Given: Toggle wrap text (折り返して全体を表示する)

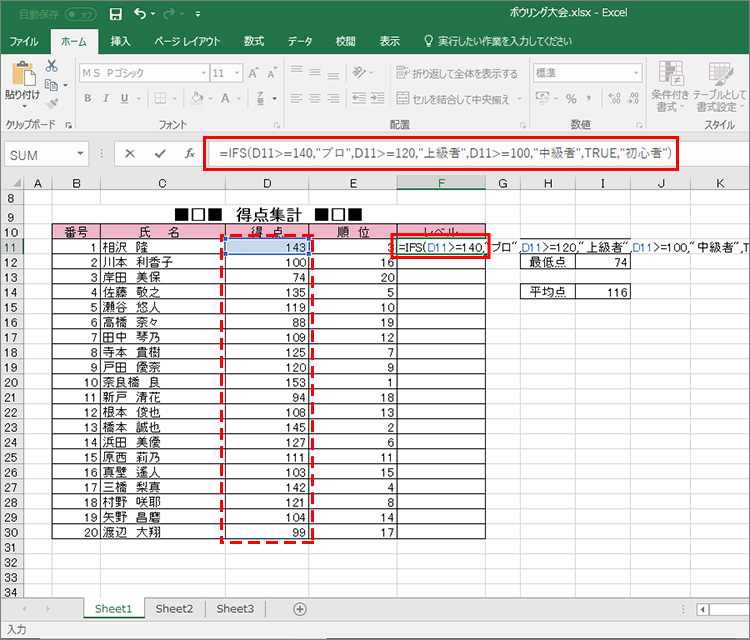Looking at the screenshot, I should point(457,74).
